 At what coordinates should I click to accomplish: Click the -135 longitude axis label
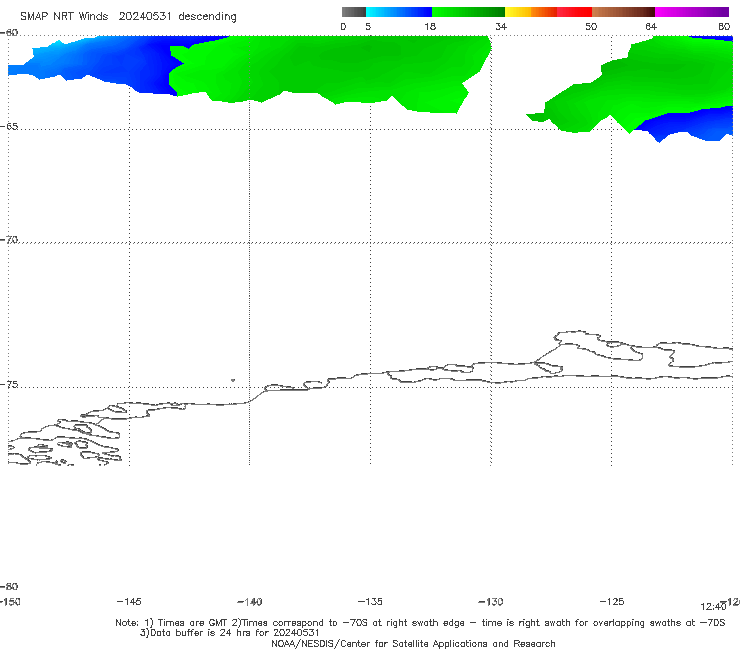[x=370, y=601]
